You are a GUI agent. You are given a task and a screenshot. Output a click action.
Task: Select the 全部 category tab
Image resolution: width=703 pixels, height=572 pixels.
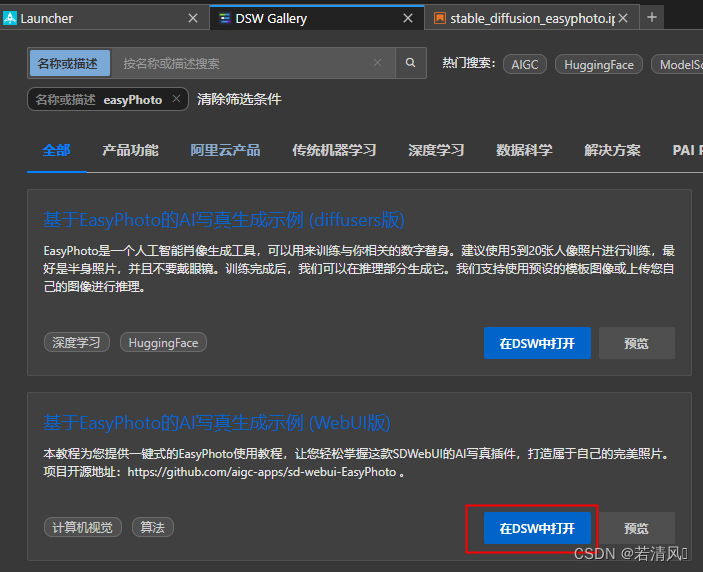tap(56, 150)
